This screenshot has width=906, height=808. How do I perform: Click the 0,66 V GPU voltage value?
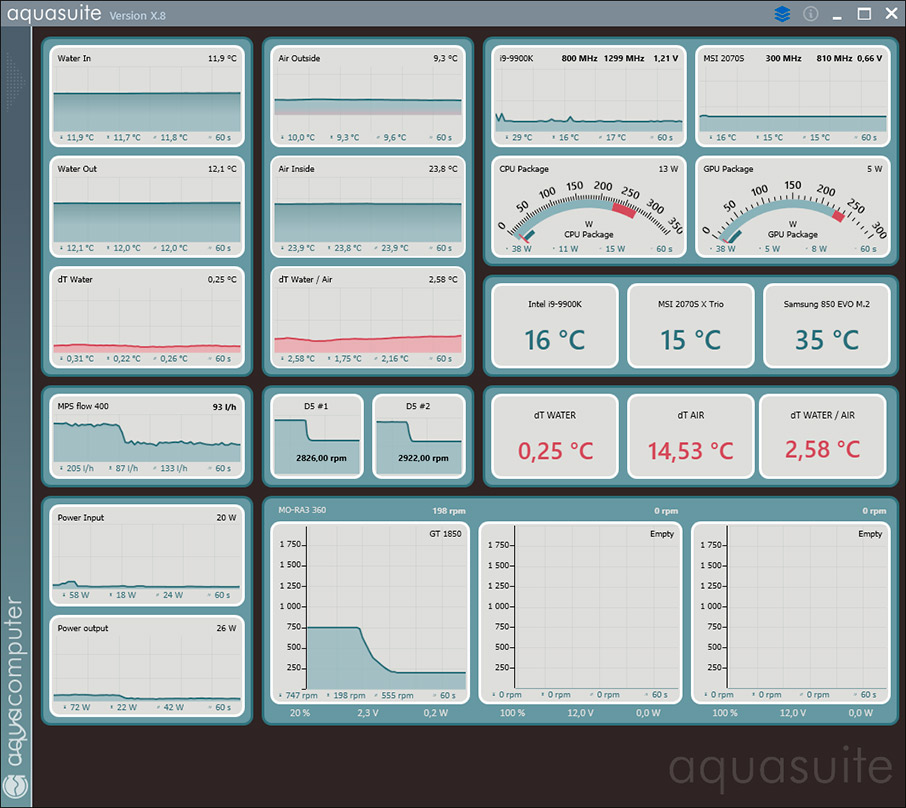point(870,58)
